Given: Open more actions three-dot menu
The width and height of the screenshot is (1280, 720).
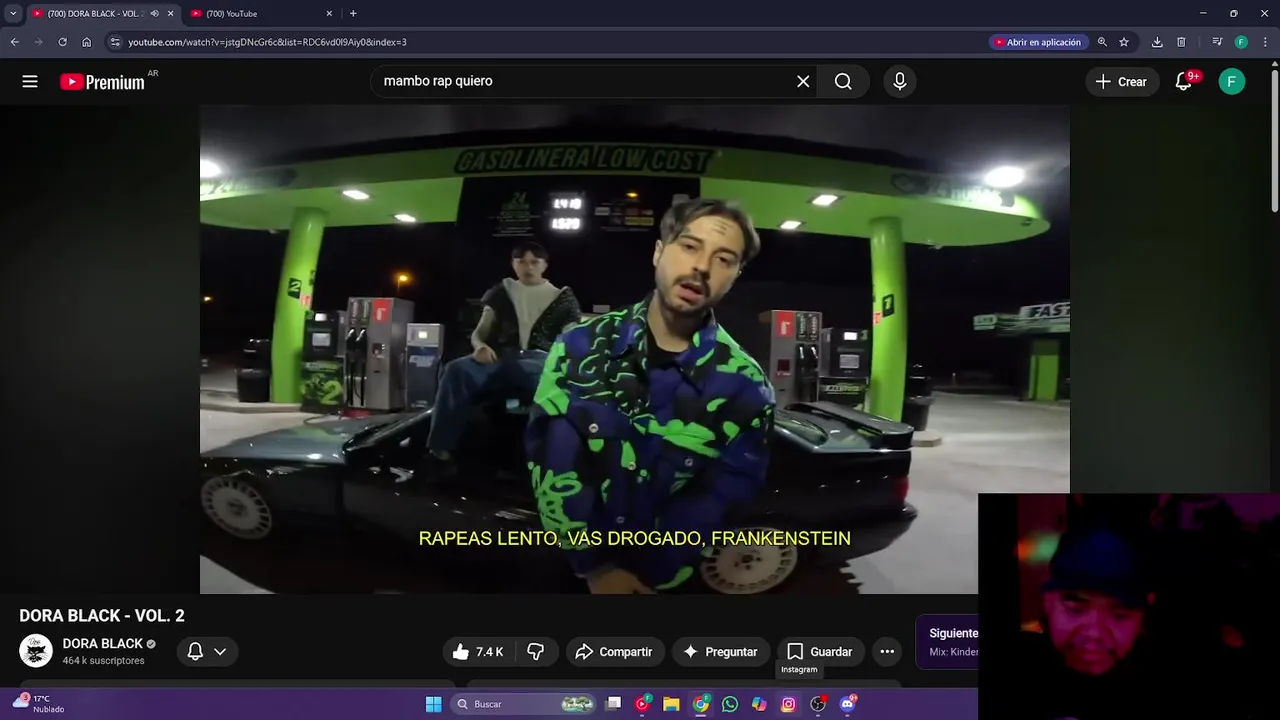Looking at the screenshot, I should point(887,652).
